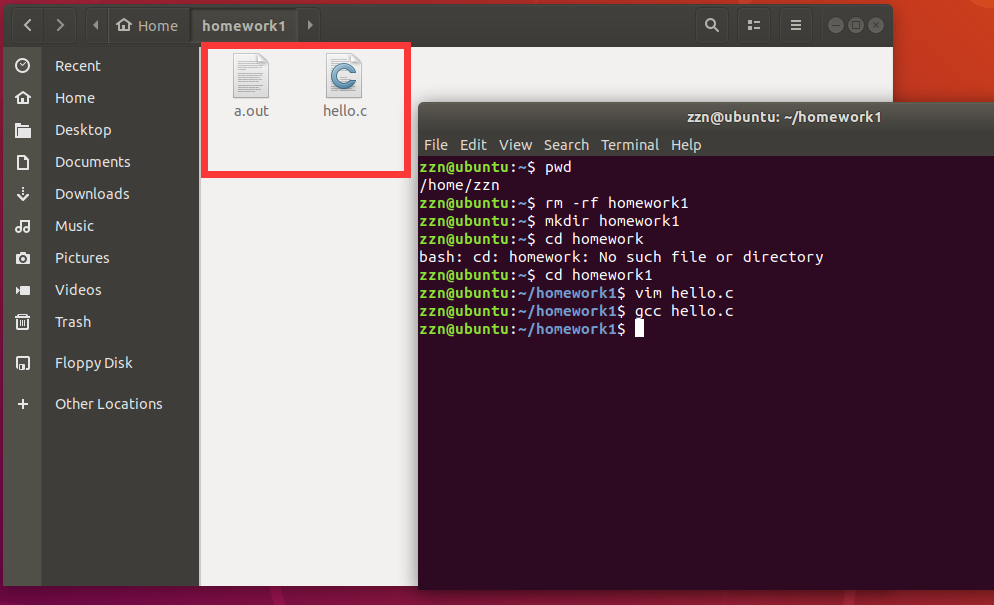
Task: Select the homework1 path bar button
Action: pos(244,25)
